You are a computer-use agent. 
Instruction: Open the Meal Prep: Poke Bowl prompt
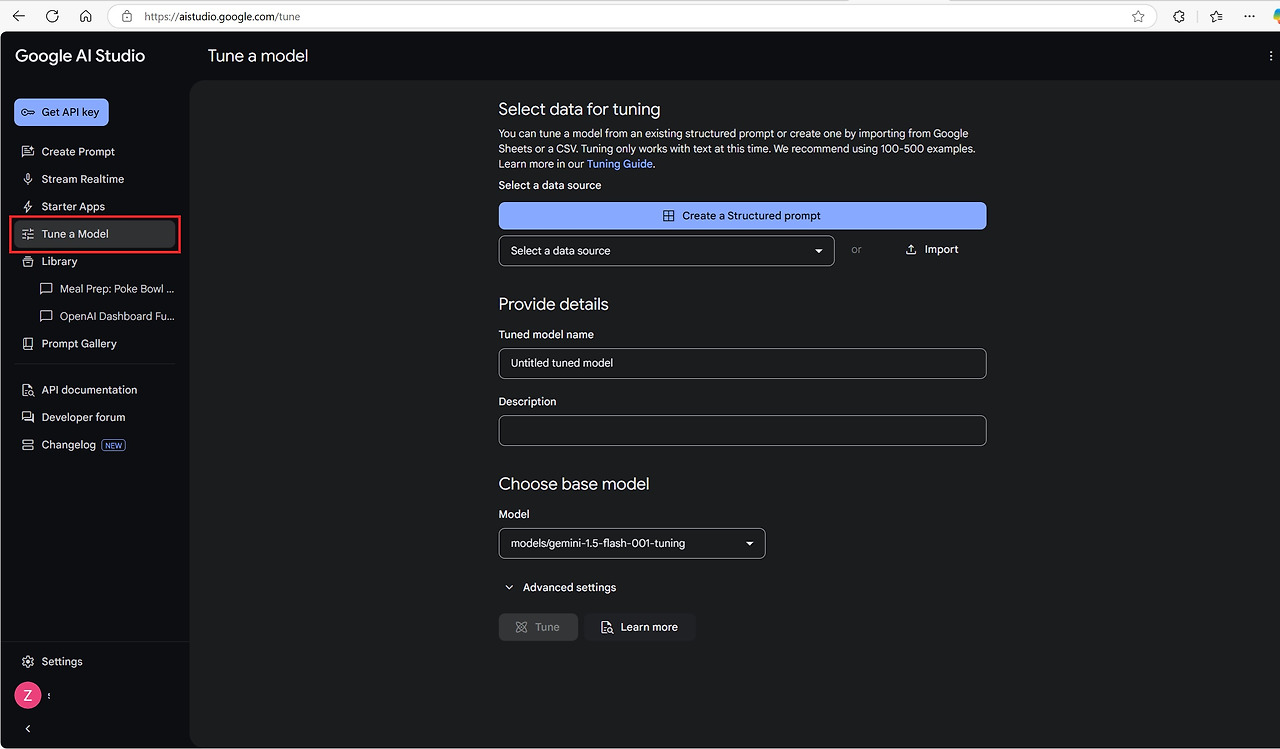(105, 289)
